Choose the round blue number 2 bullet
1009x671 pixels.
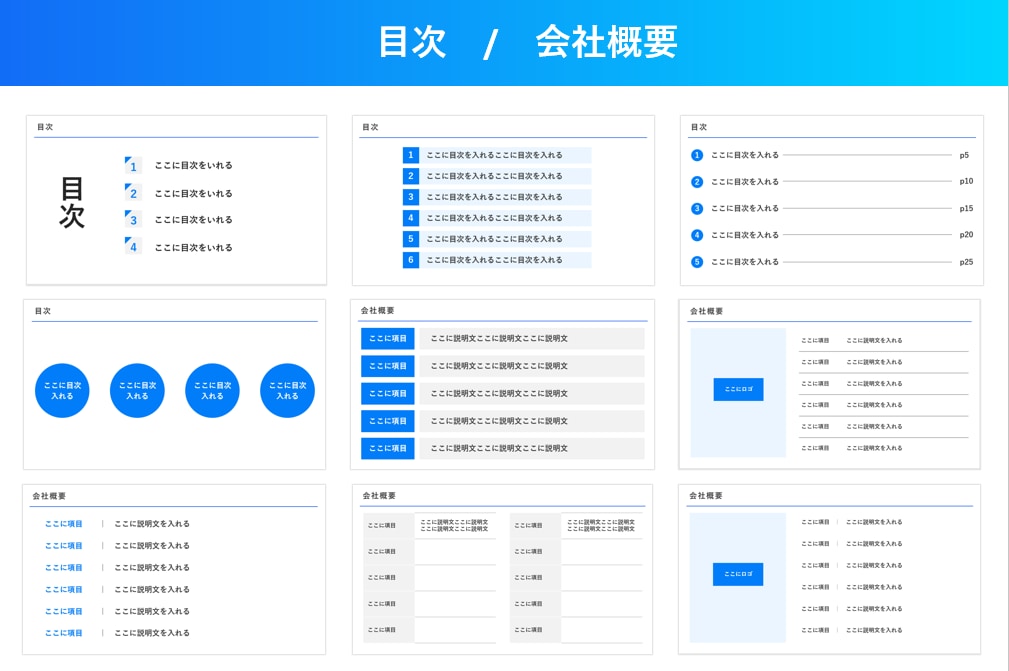pos(697,182)
